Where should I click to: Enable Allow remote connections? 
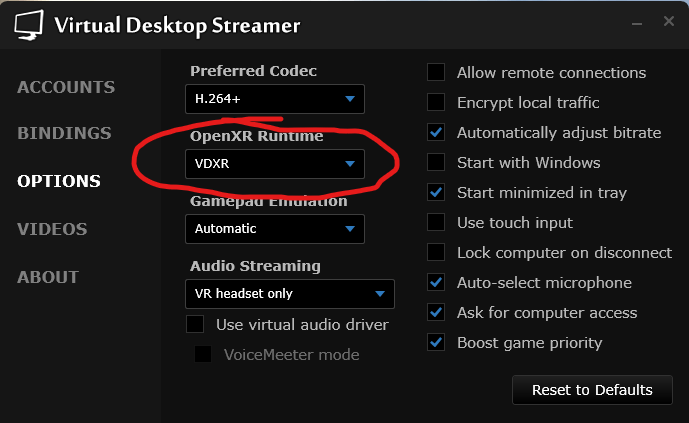point(436,72)
